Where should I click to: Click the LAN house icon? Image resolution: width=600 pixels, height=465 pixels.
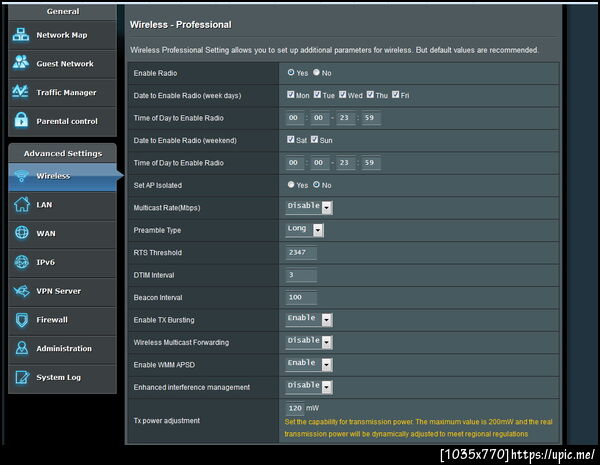(21, 204)
